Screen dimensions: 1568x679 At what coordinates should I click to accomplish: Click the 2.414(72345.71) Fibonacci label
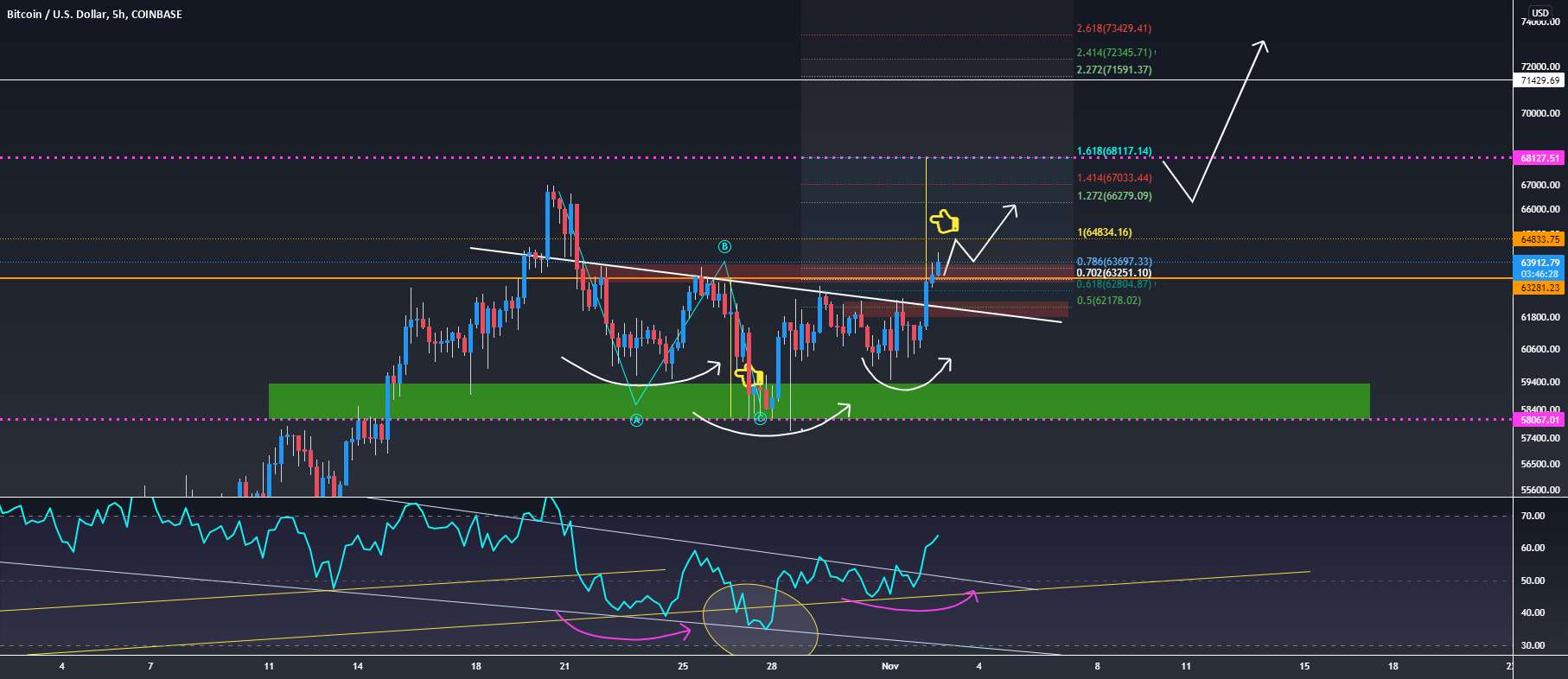tap(1113, 53)
